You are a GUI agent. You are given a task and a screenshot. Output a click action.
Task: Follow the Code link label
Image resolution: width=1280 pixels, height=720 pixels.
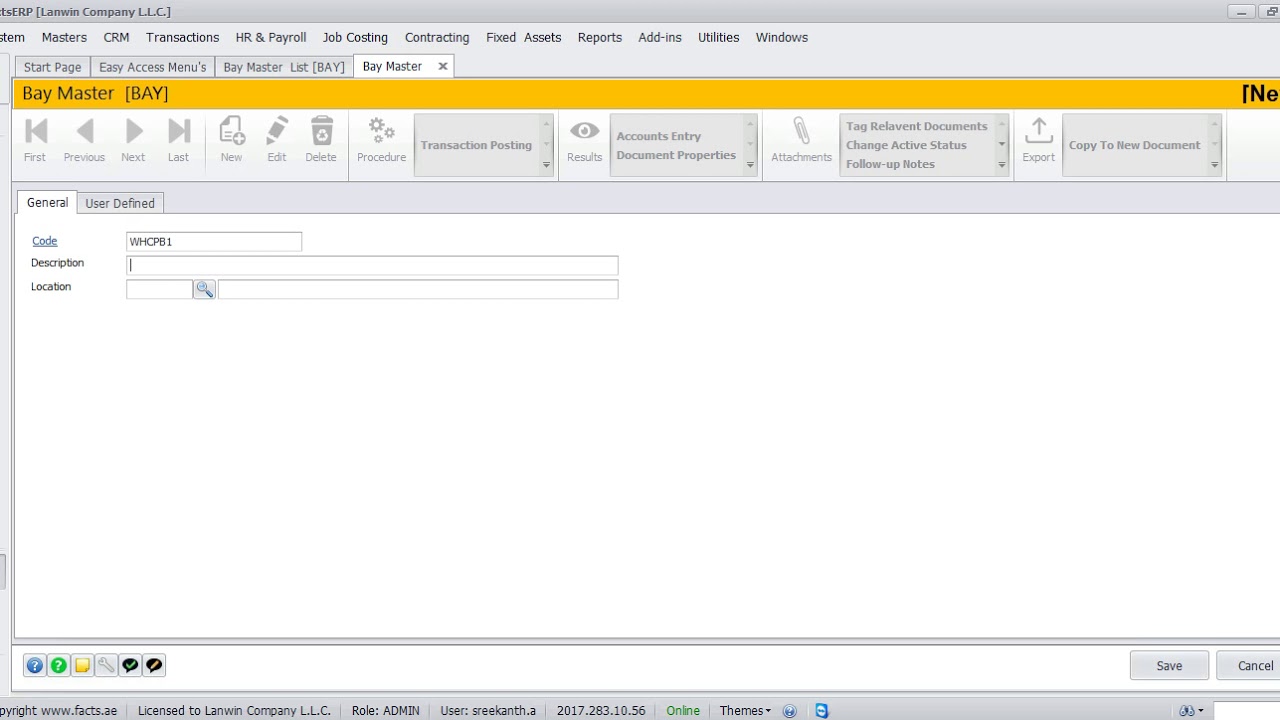tap(45, 241)
